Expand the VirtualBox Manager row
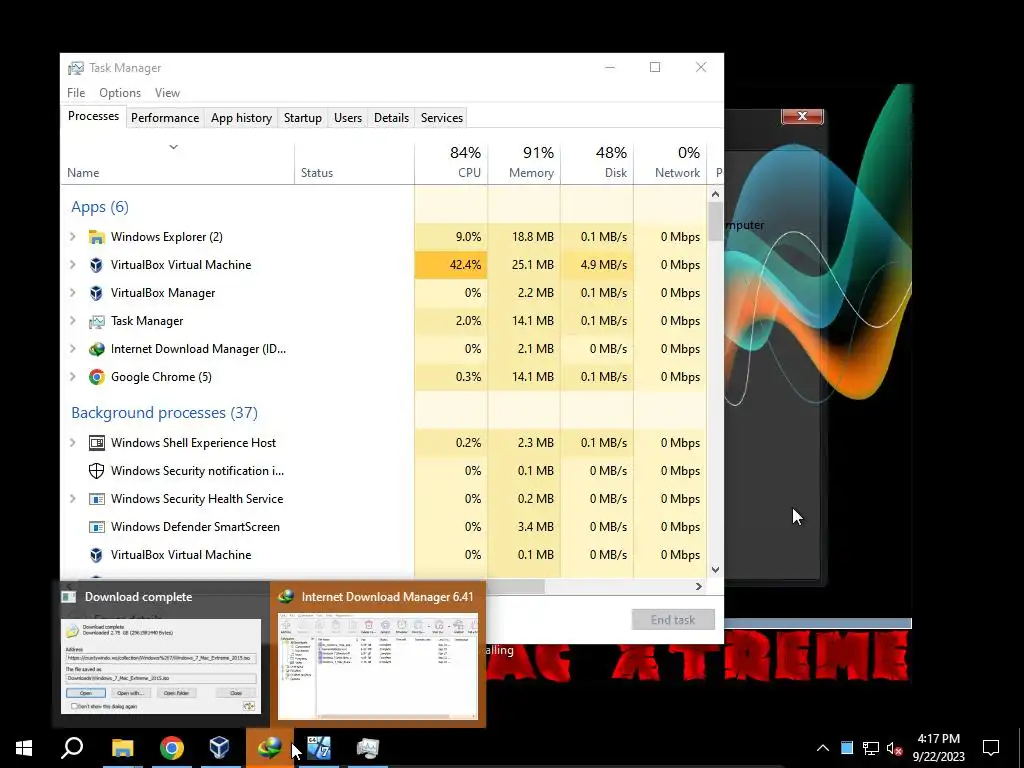 73,293
